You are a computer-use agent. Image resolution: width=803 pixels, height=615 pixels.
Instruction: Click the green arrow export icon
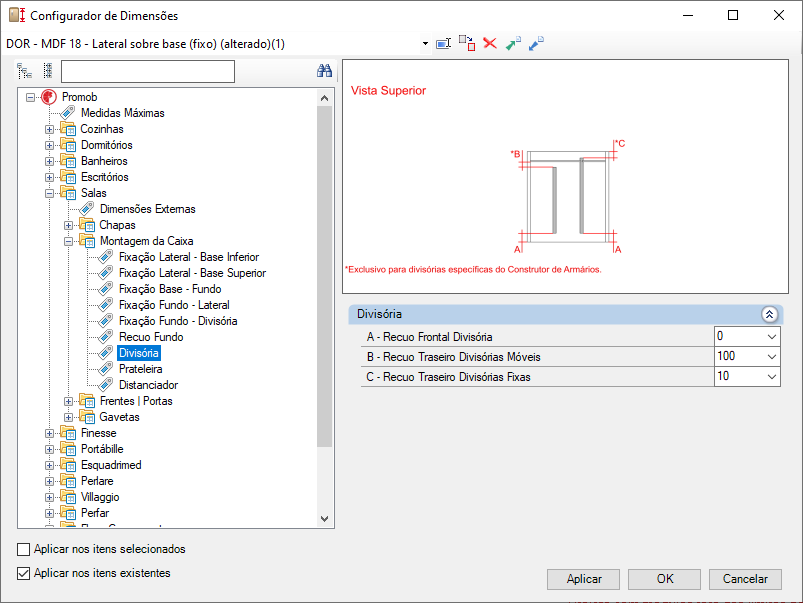513,44
